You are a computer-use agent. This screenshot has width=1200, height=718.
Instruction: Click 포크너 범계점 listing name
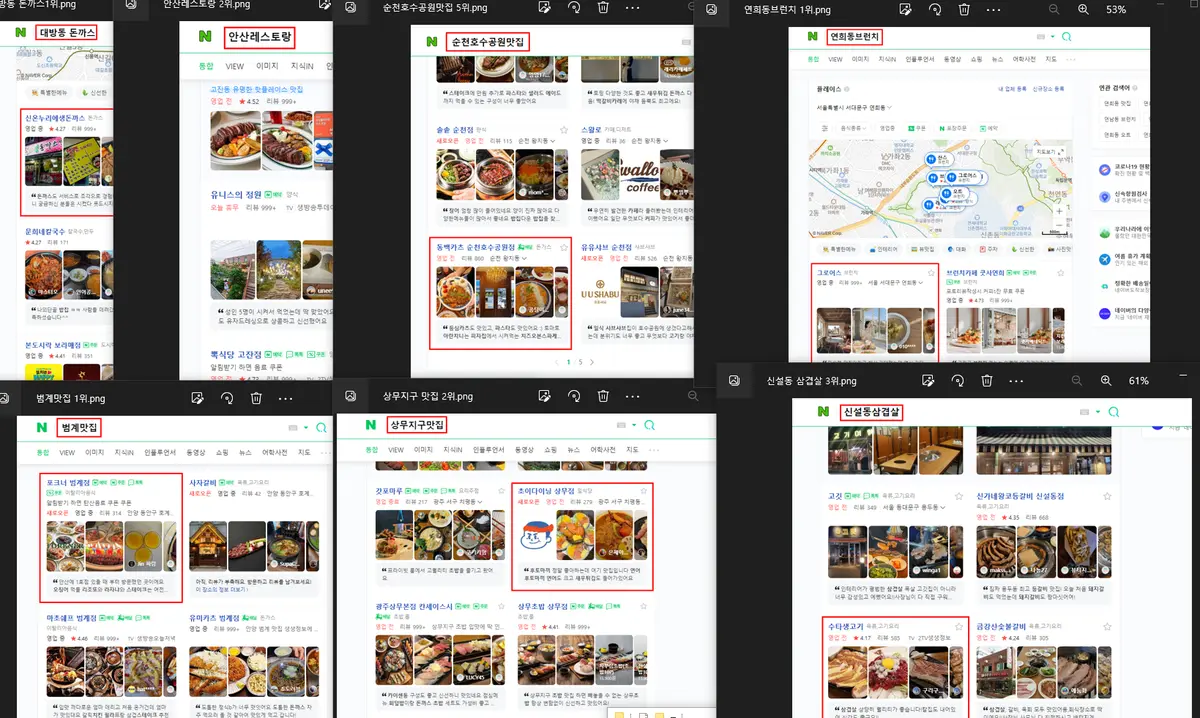pos(68,482)
